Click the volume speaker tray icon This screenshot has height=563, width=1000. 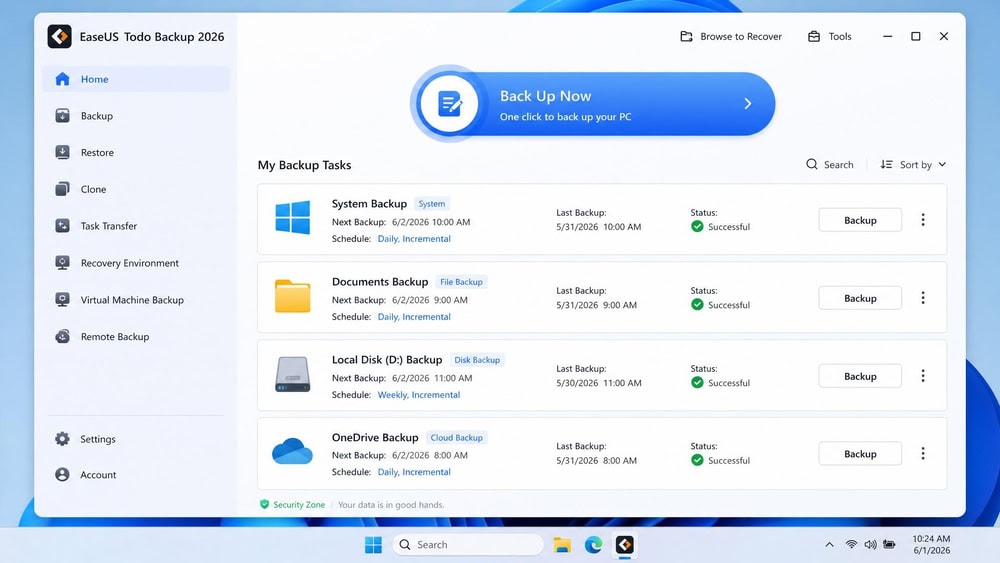[x=870, y=545]
